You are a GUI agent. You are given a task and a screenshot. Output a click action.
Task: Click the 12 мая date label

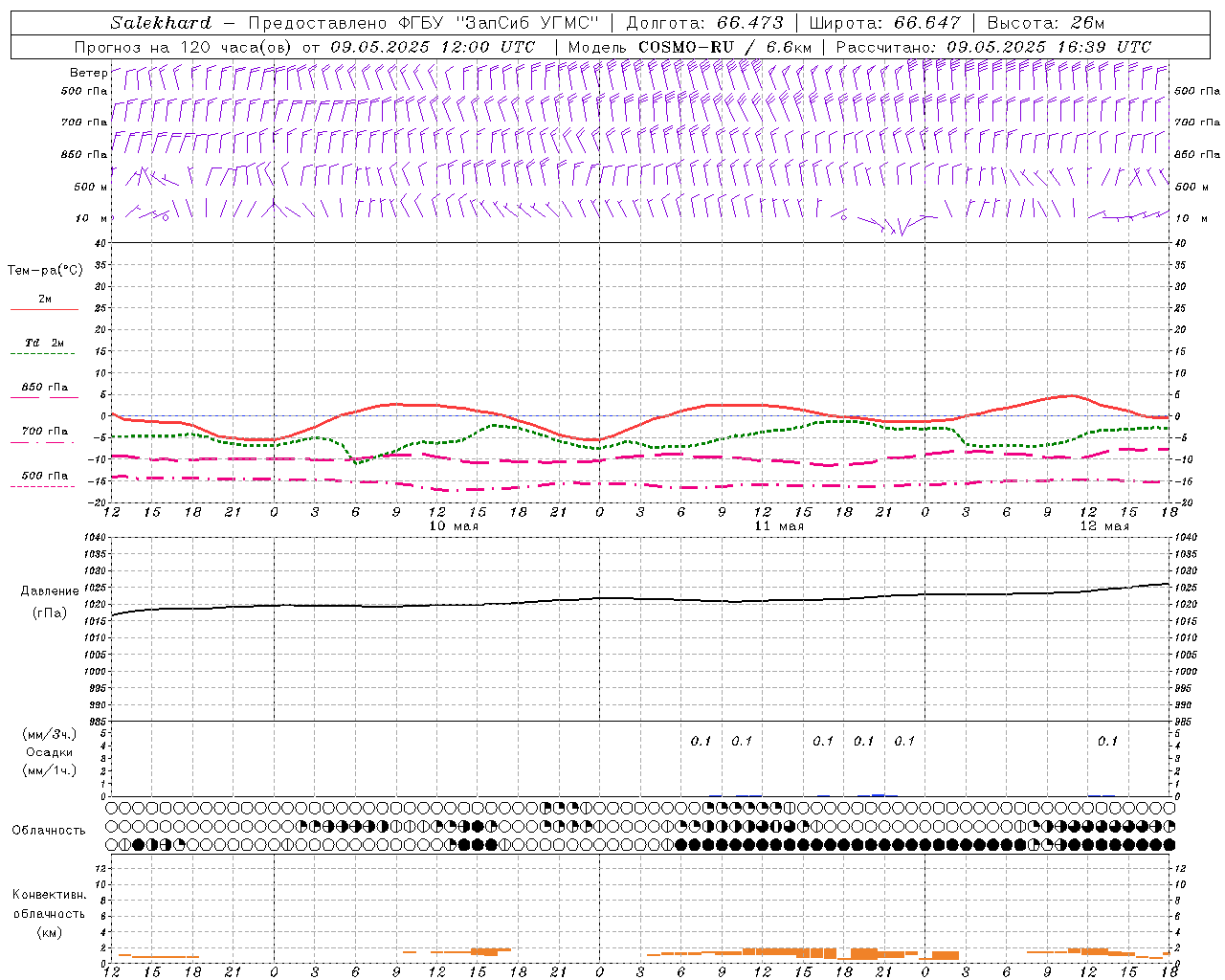[1104, 526]
